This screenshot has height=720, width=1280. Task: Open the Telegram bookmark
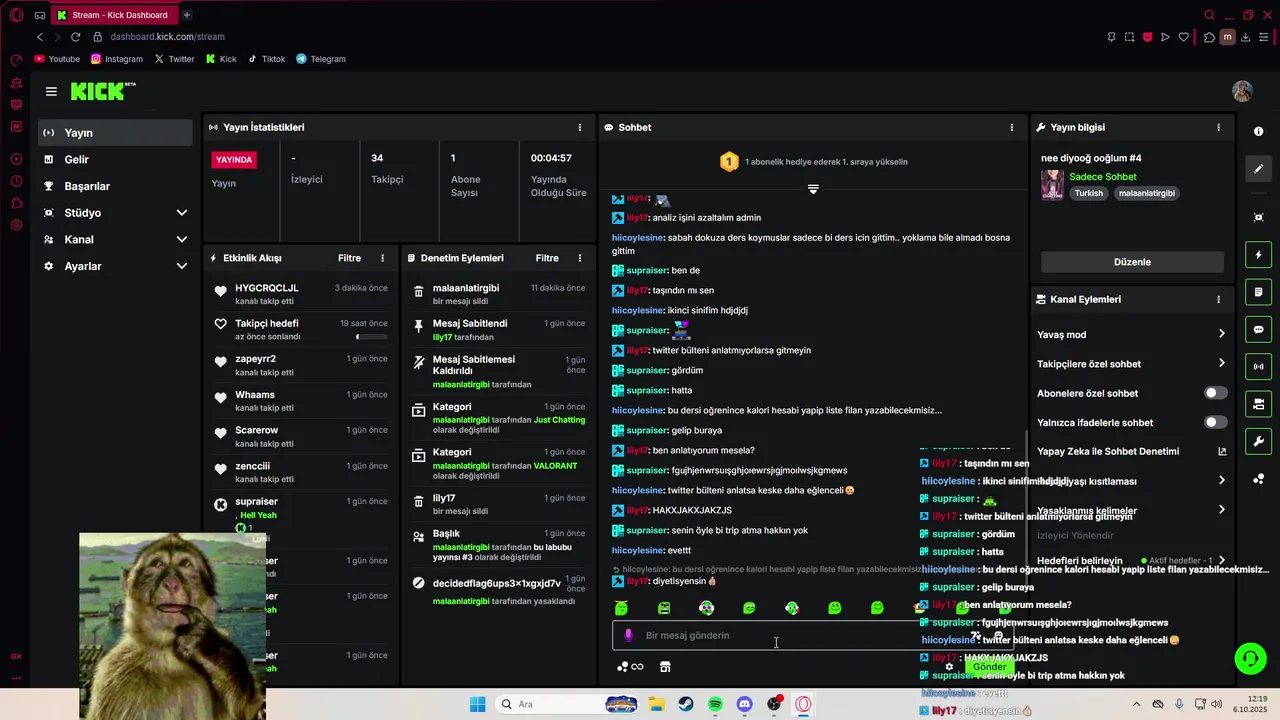coord(321,59)
